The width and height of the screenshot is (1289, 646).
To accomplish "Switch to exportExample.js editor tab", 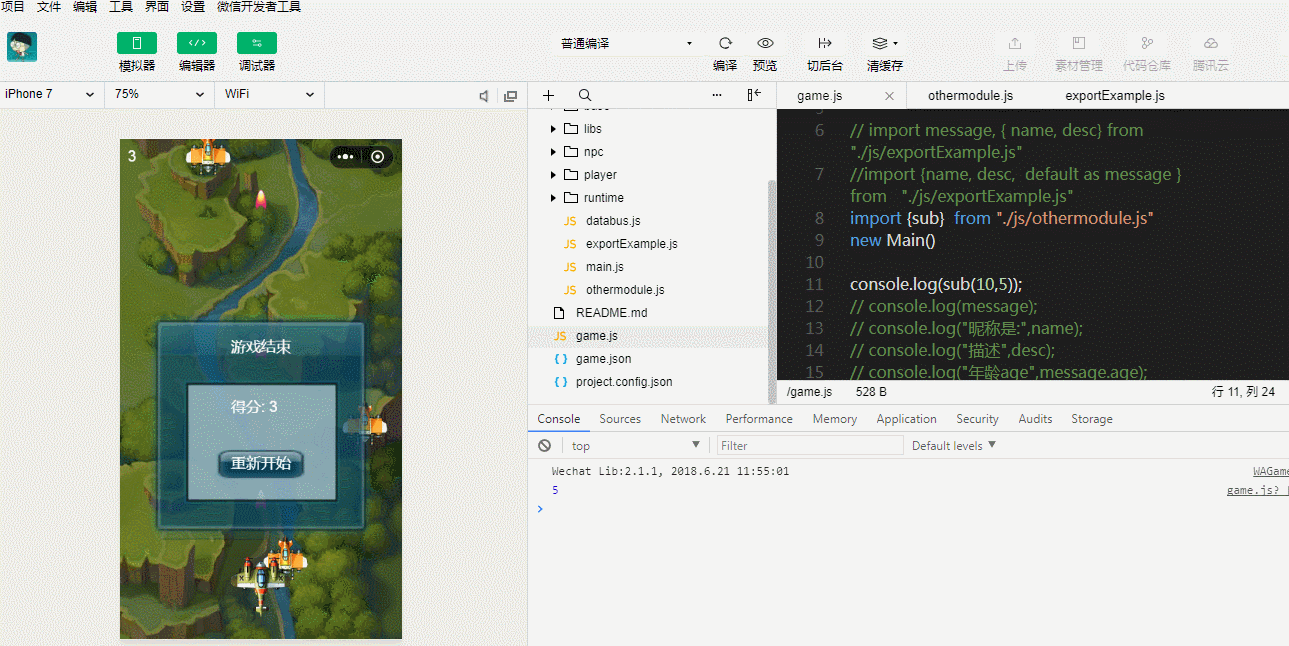I will point(1114,96).
